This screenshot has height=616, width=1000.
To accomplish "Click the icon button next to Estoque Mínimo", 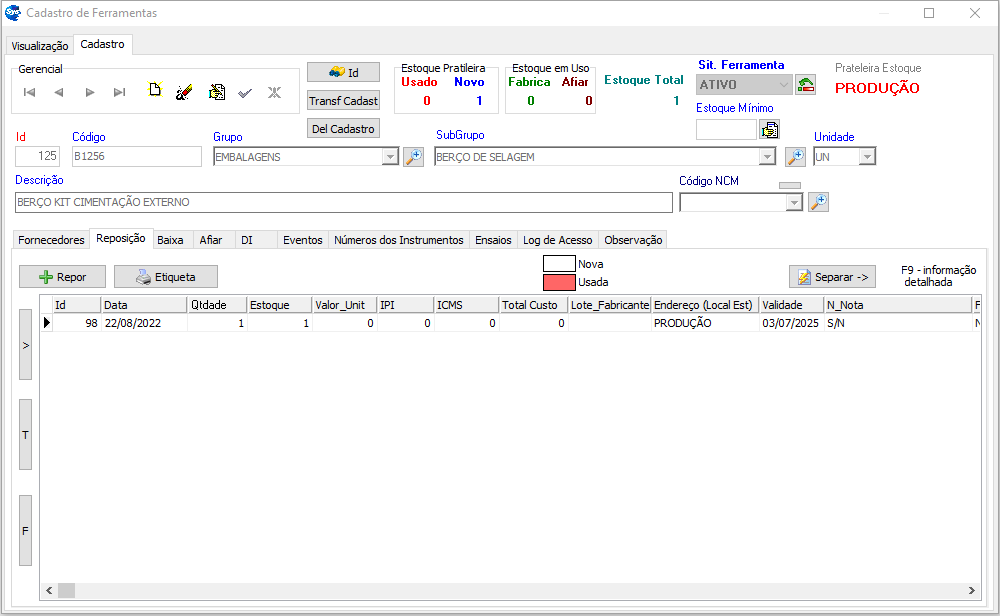I will click(x=769, y=129).
